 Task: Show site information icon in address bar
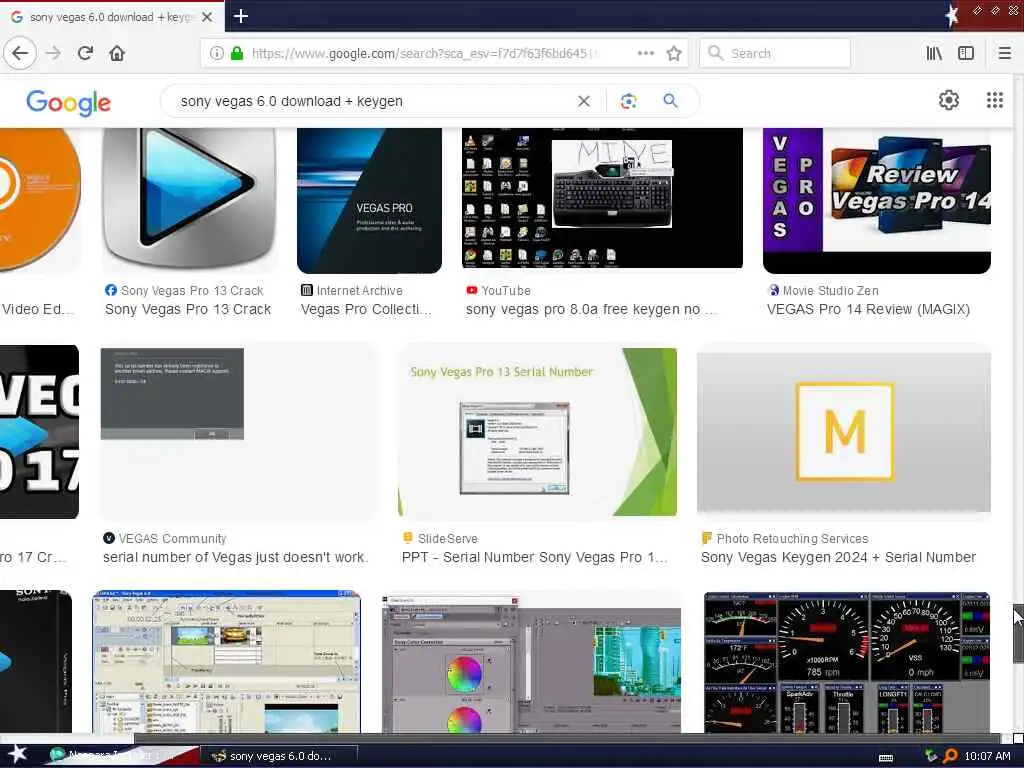(217, 53)
